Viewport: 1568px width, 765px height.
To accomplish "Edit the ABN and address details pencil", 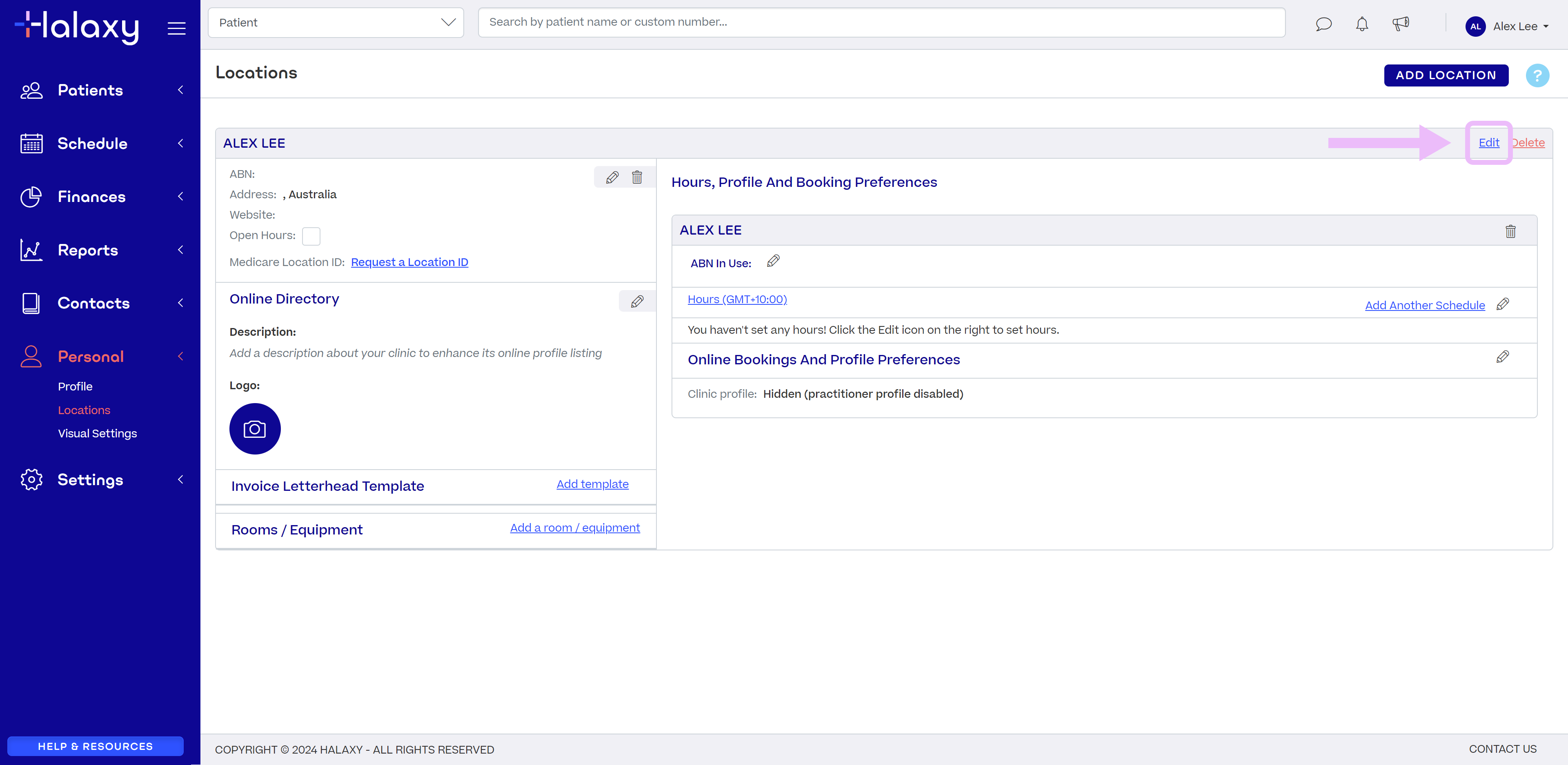I will [612, 177].
